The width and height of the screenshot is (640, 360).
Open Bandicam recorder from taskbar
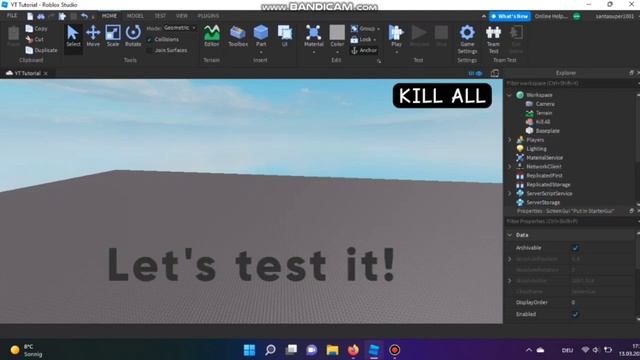[395, 350]
